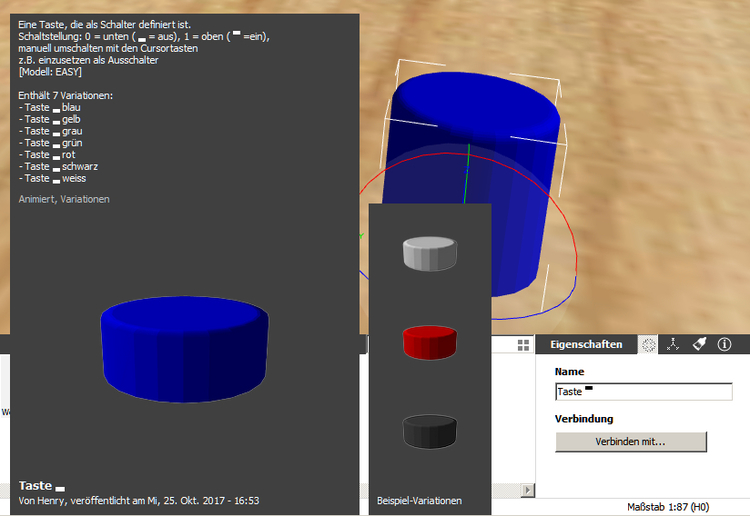
Task: Select the dotted-circle general properties tab icon
Action: [649, 345]
